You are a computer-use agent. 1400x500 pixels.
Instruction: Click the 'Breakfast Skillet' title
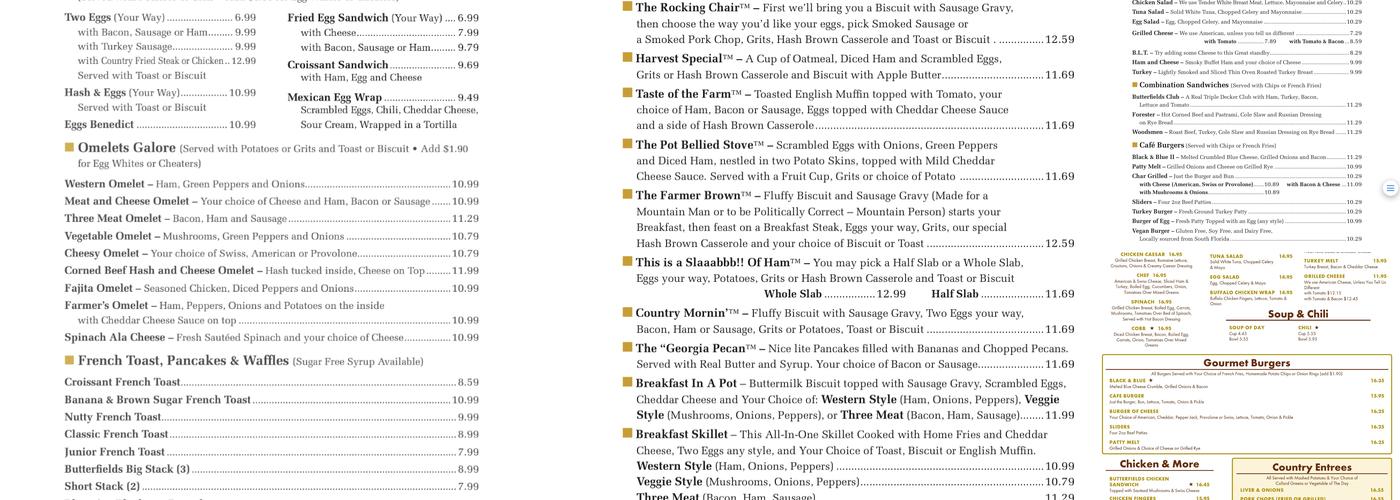(x=682, y=435)
